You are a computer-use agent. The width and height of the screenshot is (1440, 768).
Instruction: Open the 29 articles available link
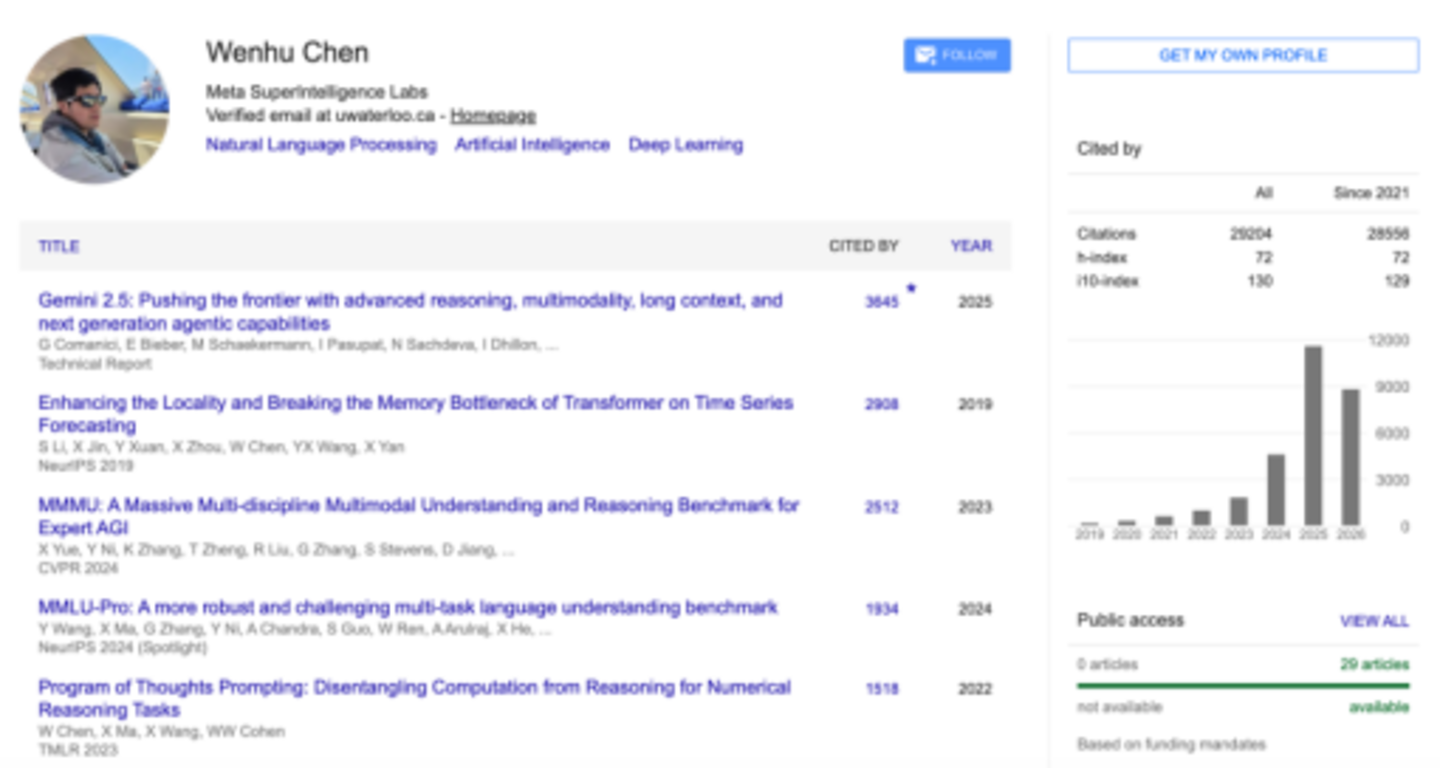[1375, 664]
